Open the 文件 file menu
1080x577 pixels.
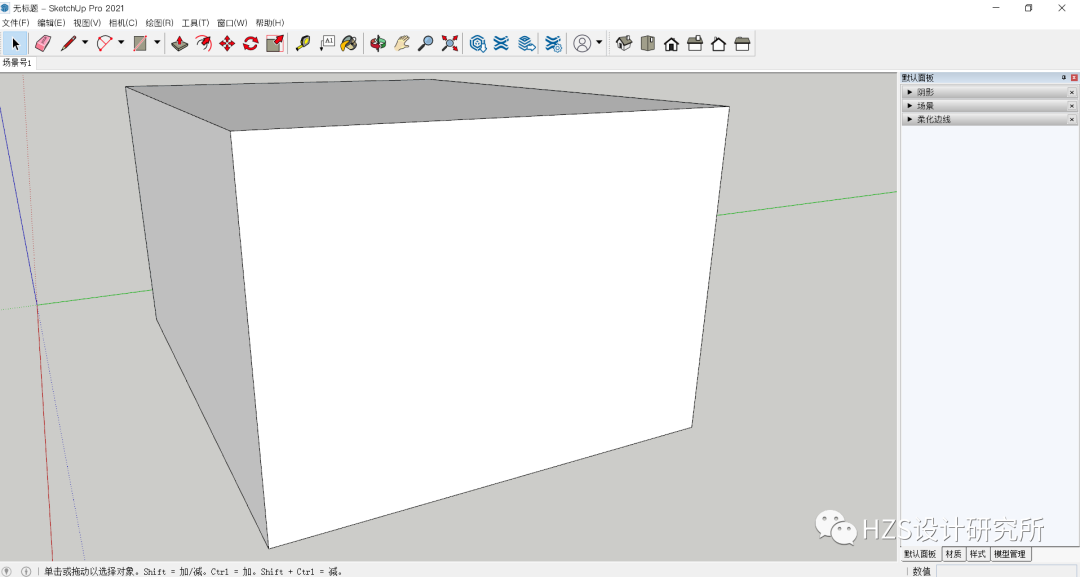18,22
